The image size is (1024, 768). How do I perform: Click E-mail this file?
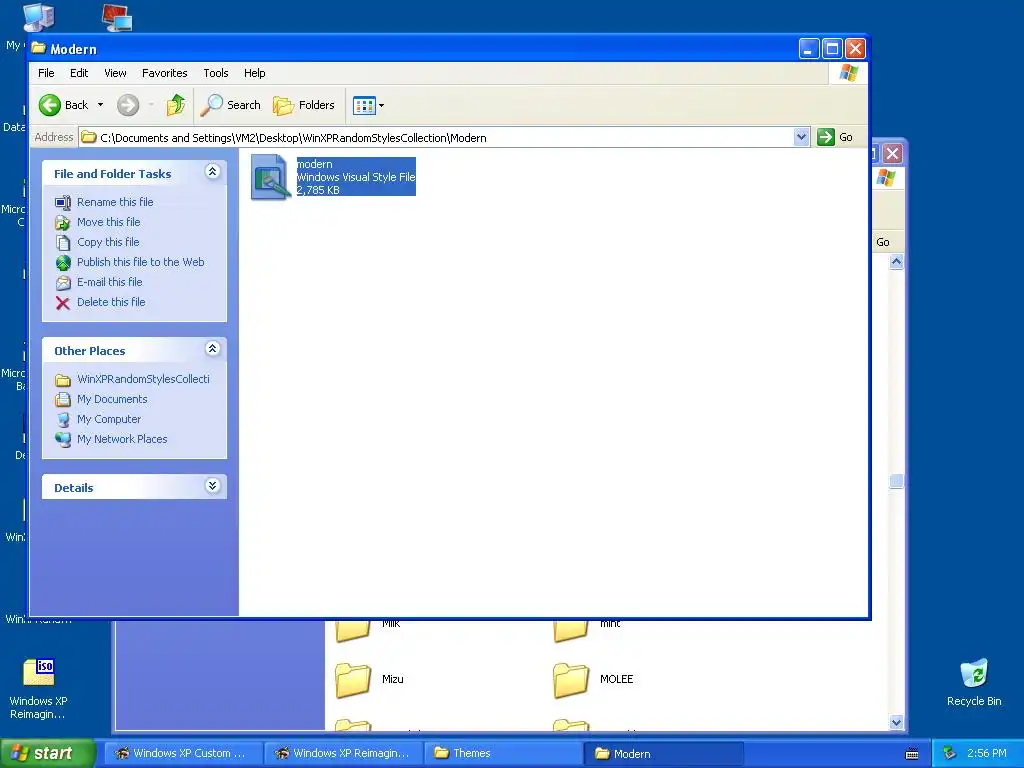click(109, 282)
